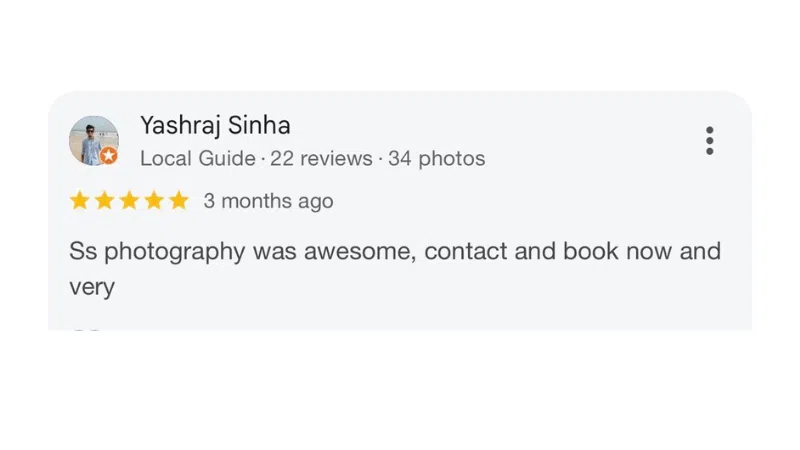
Task: View the reviewer's 22 reviews
Action: point(320,159)
